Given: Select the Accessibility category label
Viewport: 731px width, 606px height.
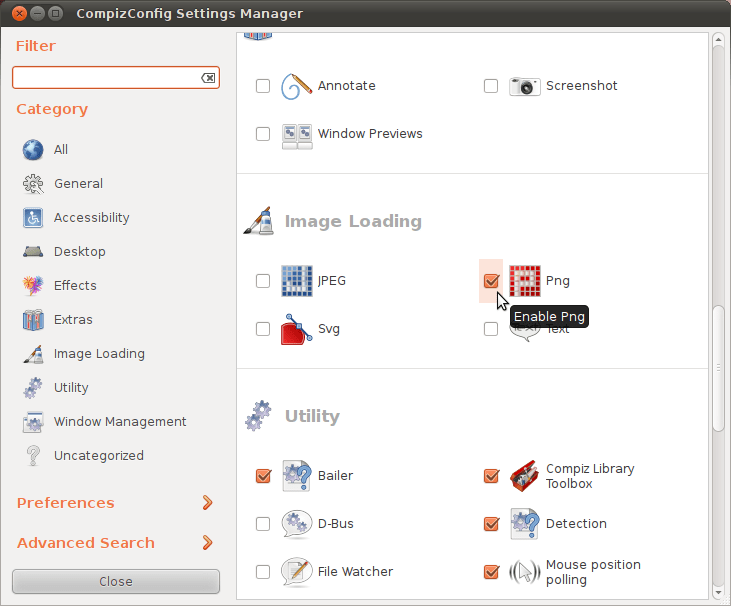Looking at the screenshot, I should coord(92,218).
